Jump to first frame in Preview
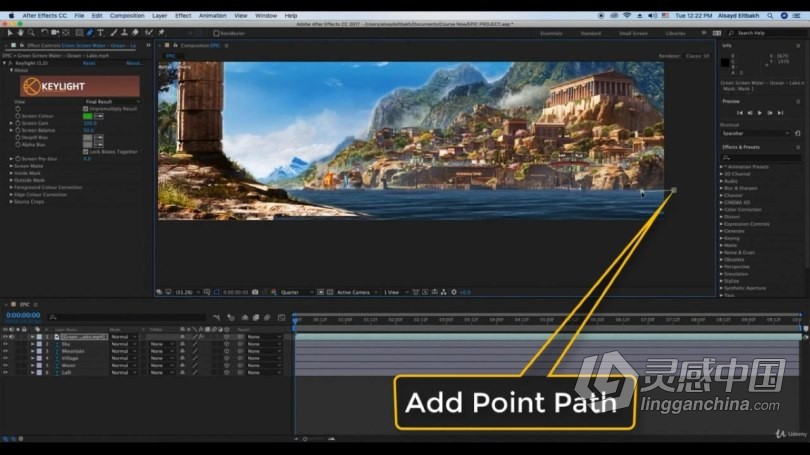The width and height of the screenshot is (810, 455). (x=740, y=113)
